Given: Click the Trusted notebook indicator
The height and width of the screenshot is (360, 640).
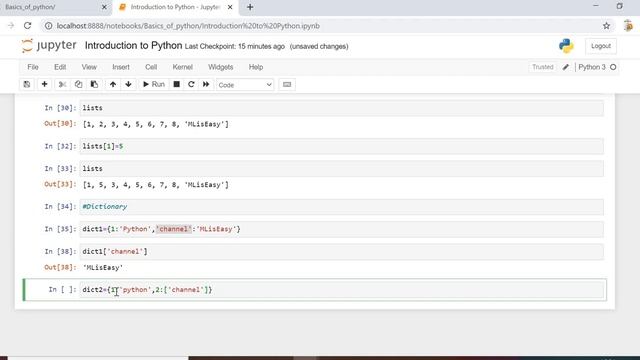Looking at the screenshot, I should click(x=542, y=67).
